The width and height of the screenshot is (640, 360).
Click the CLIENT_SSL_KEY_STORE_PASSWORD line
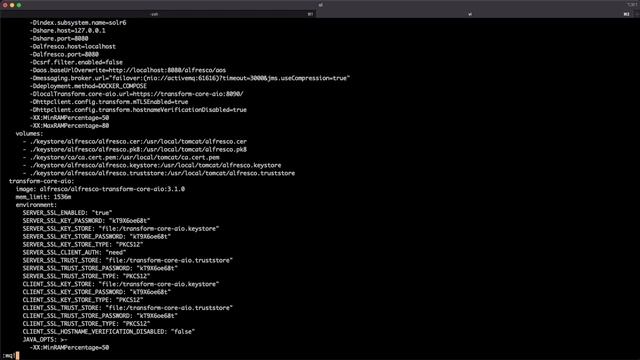coord(97,292)
